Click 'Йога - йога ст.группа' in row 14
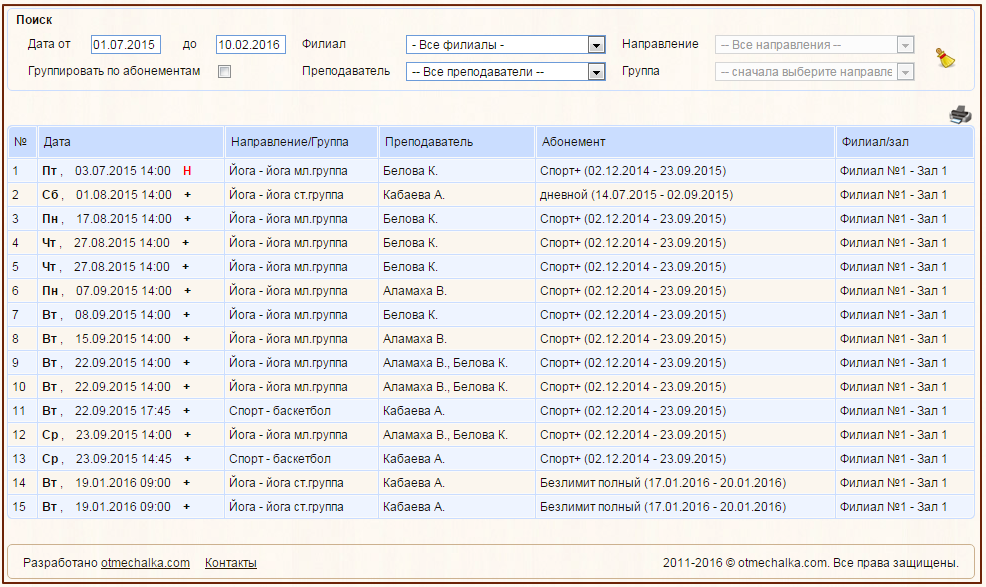This screenshot has width=986, height=587. point(286,483)
